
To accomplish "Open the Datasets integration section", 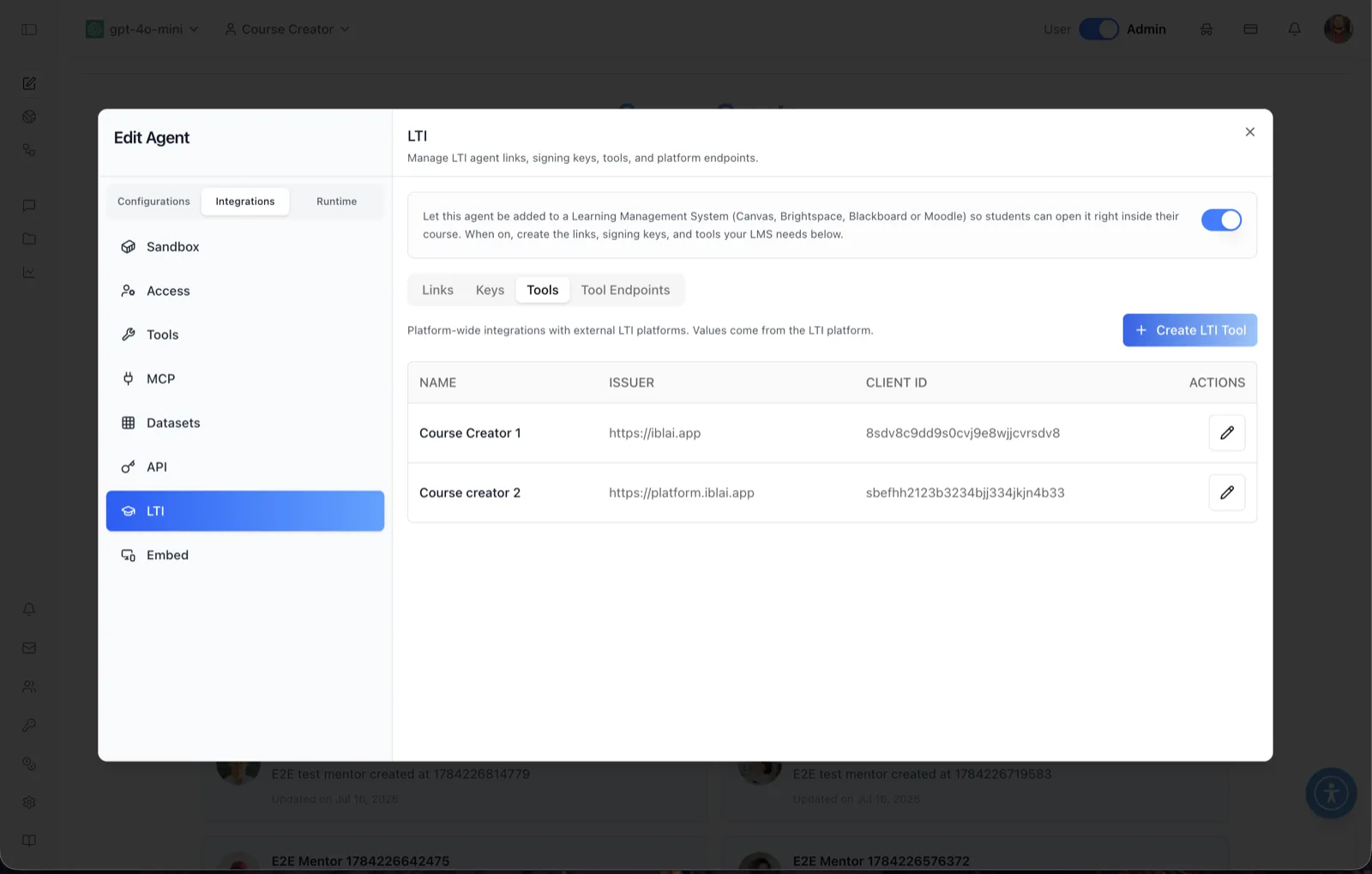I will pos(245,423).
